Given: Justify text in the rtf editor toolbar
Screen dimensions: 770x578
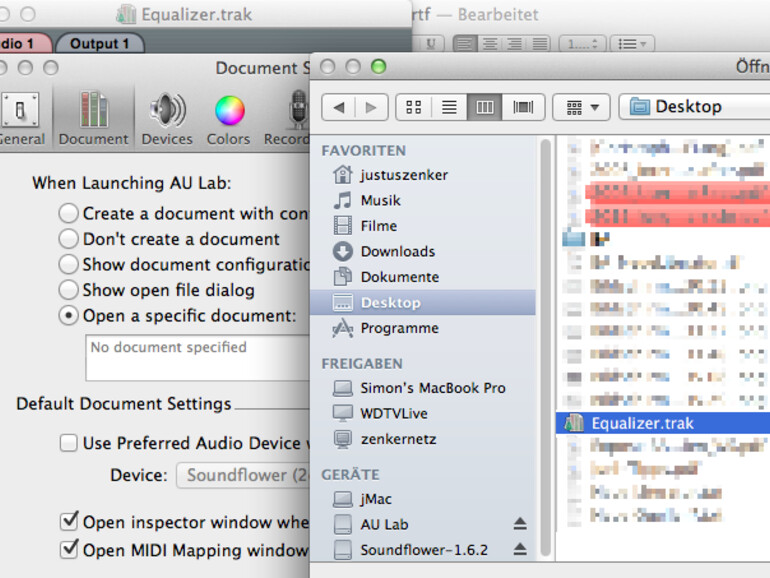Looking at the screenshot, I should coord(540,44).
